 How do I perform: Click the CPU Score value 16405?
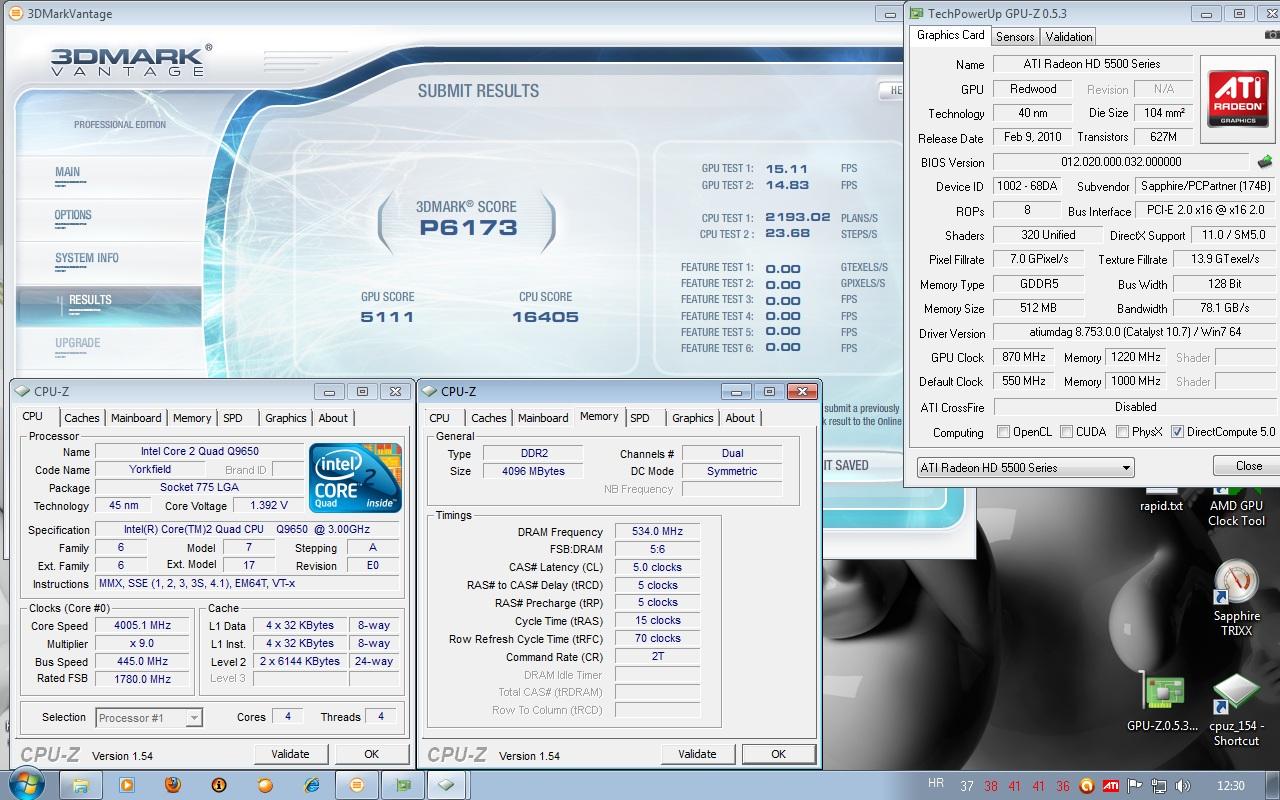point(545,317)
